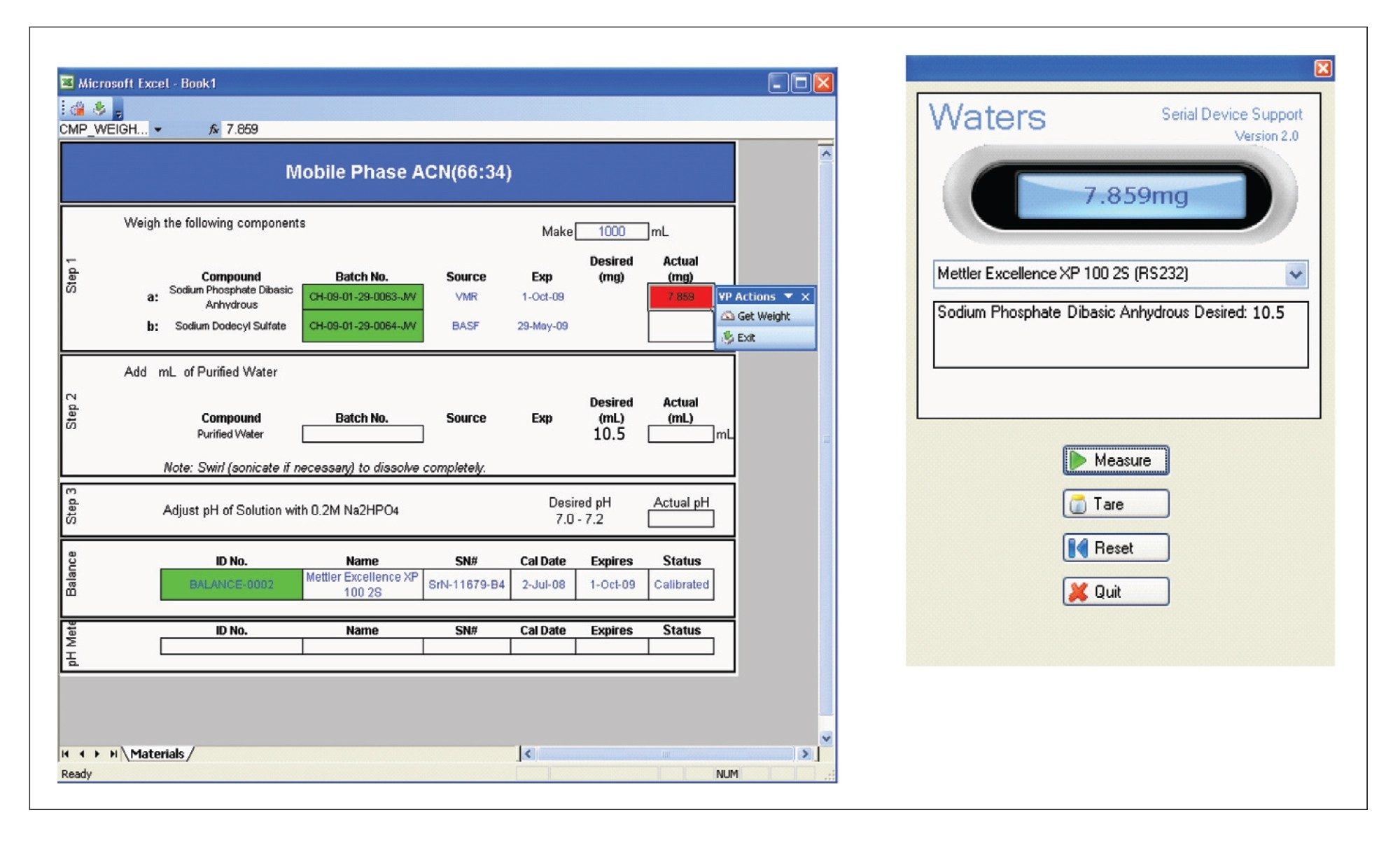Click next sheet navigation arrow
Image resolution: width=1400 pixels, height=845 pixels.
click(97, 754)
